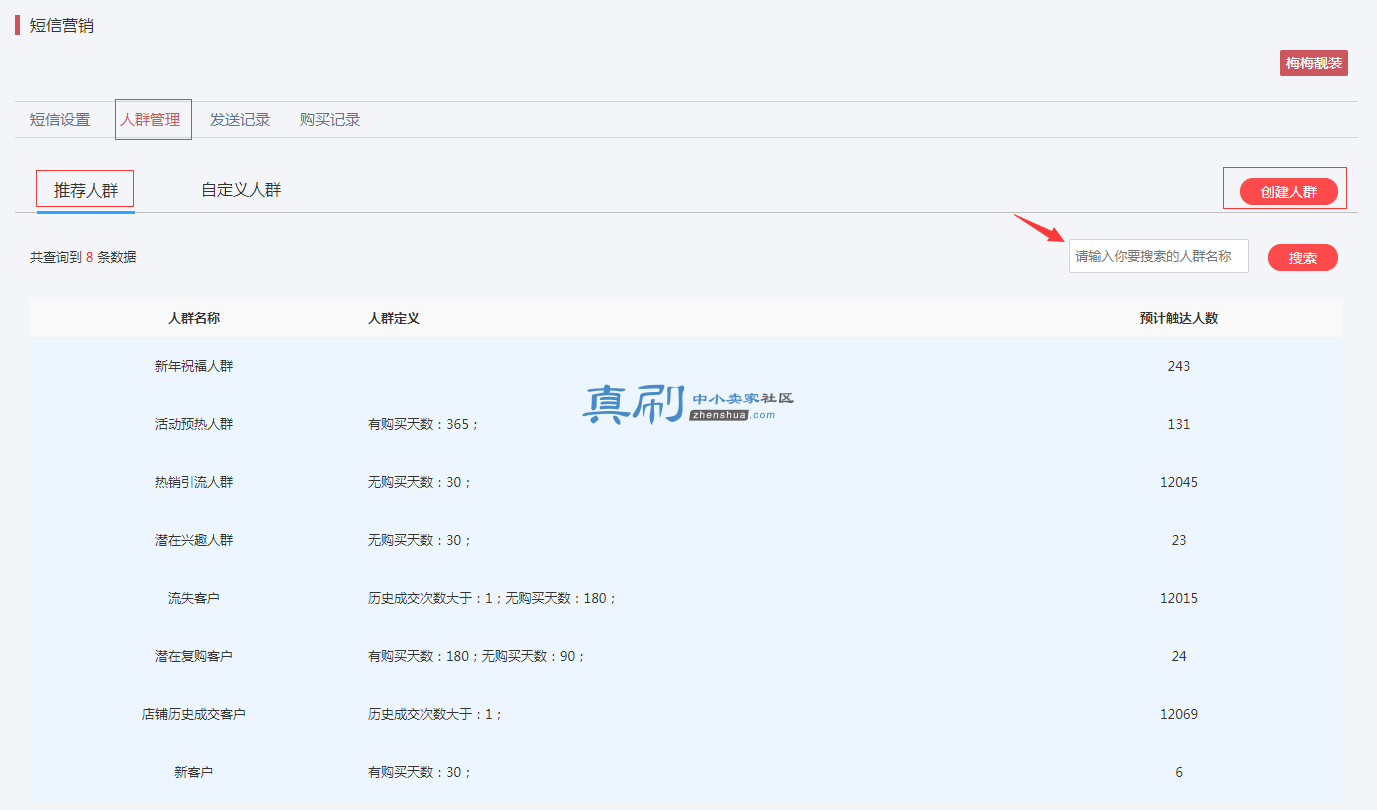Select the 新客户 row name
The image size is (1377, 810).
coord(194,772)
